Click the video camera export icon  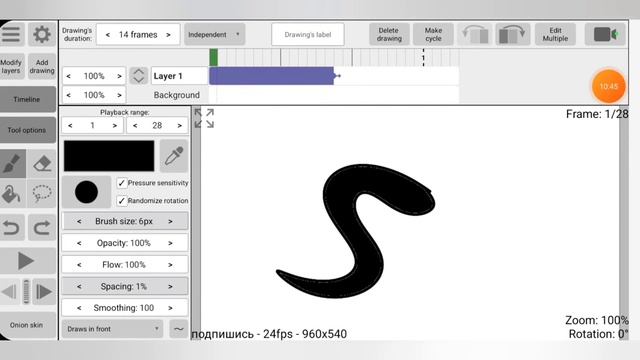(x=605, y=34)
